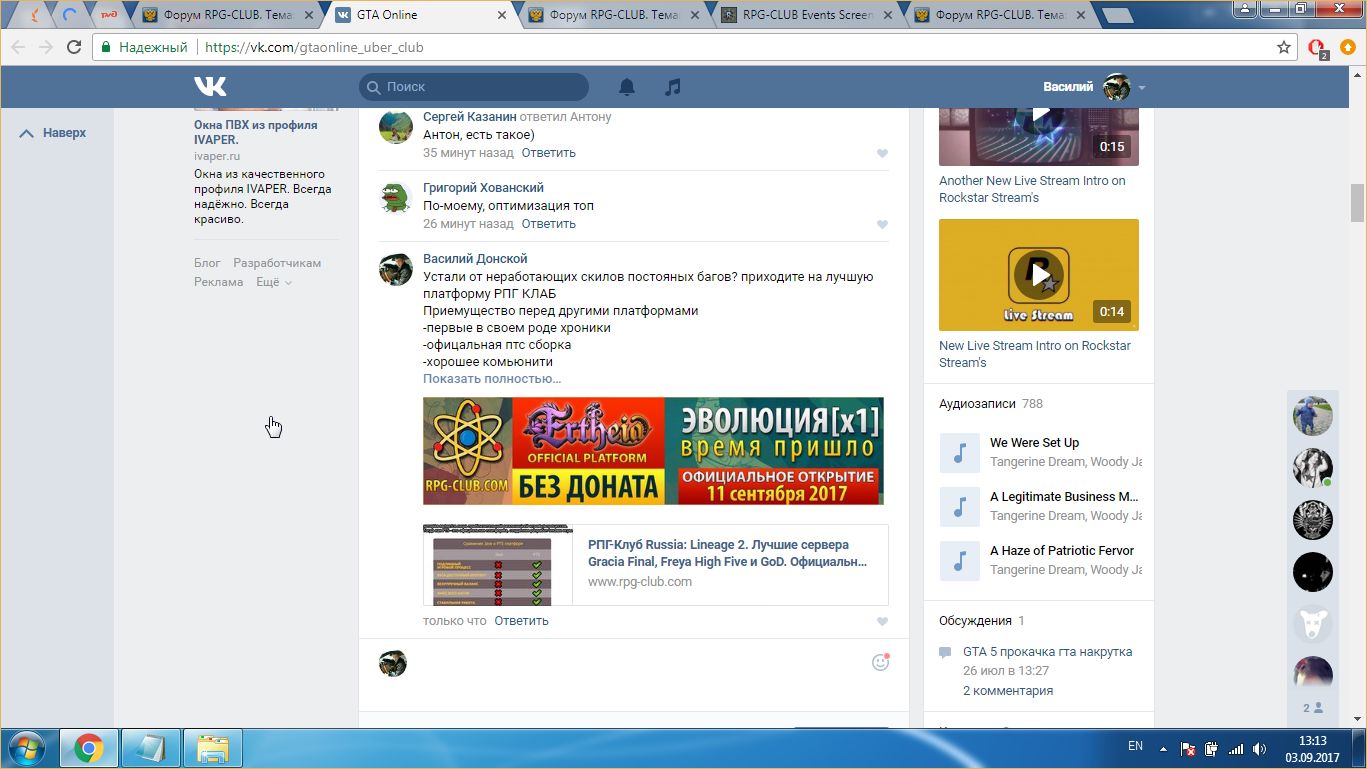Go back with the browser back arrow
This screenshot has height=769, width=1367.
pos(18,47)
